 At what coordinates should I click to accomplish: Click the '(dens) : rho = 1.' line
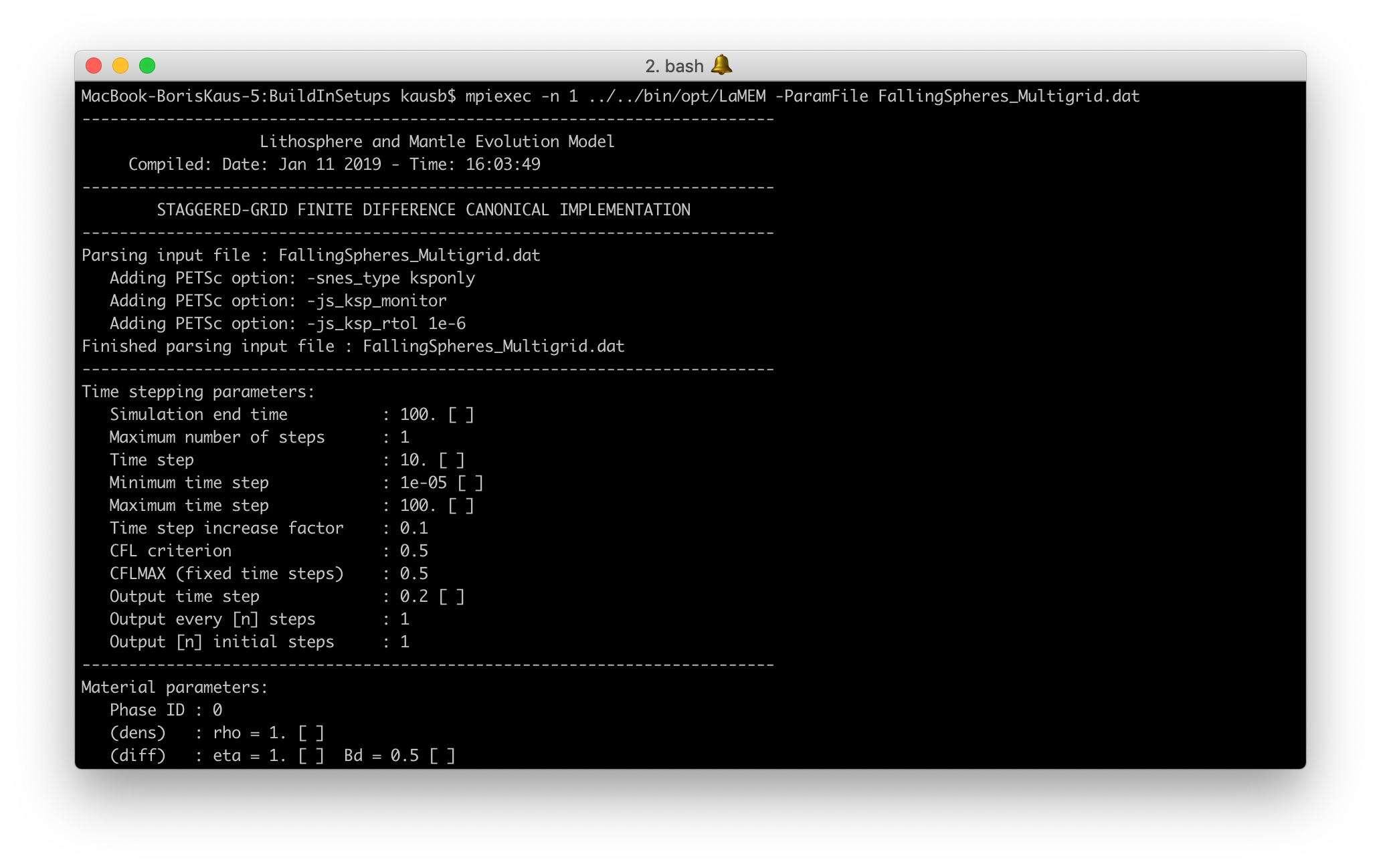point(217,733)
